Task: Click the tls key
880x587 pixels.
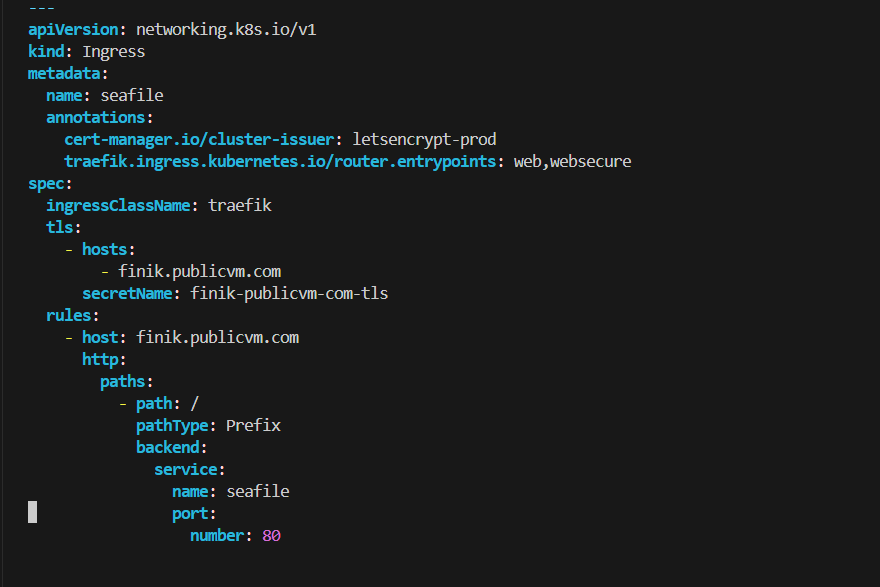Action: click(60, 227)
